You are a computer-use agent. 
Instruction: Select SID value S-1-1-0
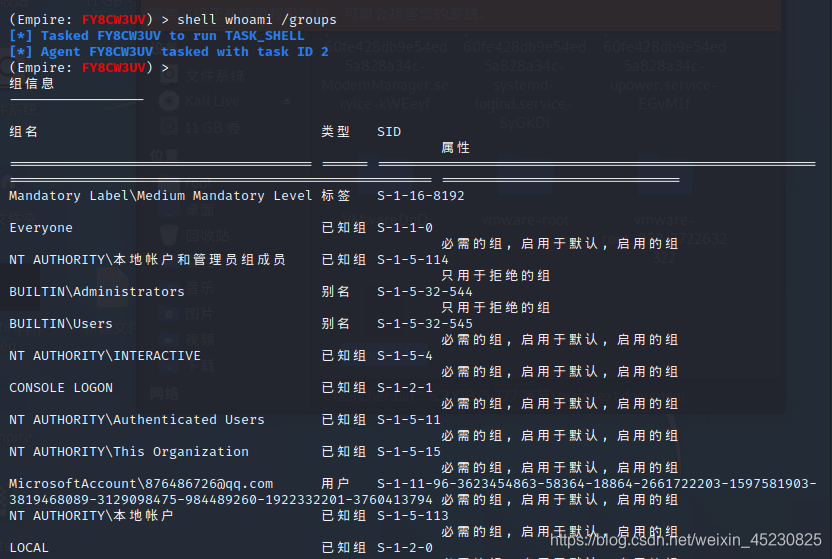[x=405, y=228]
